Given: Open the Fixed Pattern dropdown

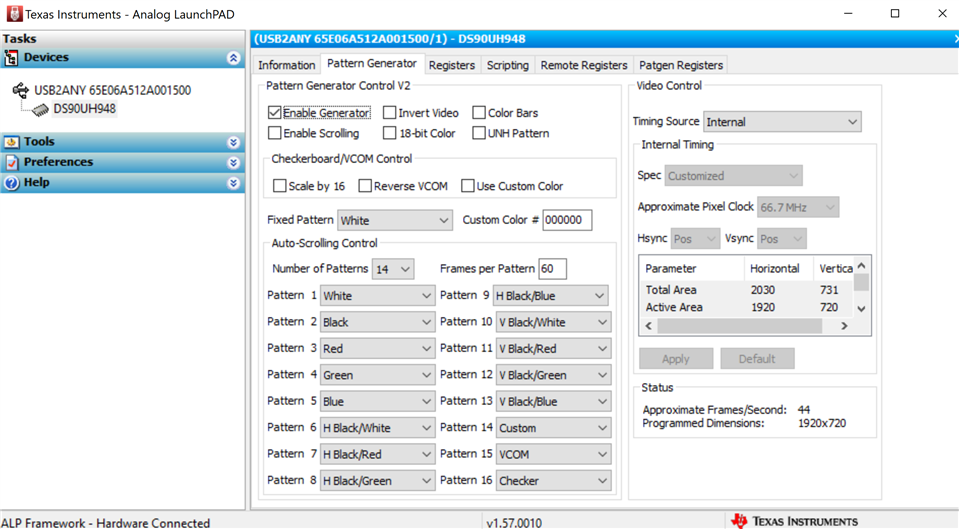Looking at the screenshot, I should point(395,220).
